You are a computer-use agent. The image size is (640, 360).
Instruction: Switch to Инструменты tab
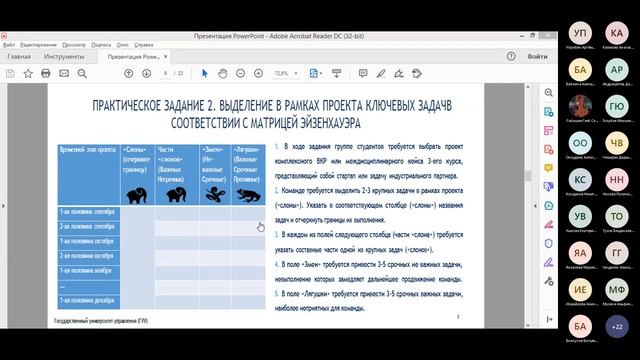coord(64,57)
